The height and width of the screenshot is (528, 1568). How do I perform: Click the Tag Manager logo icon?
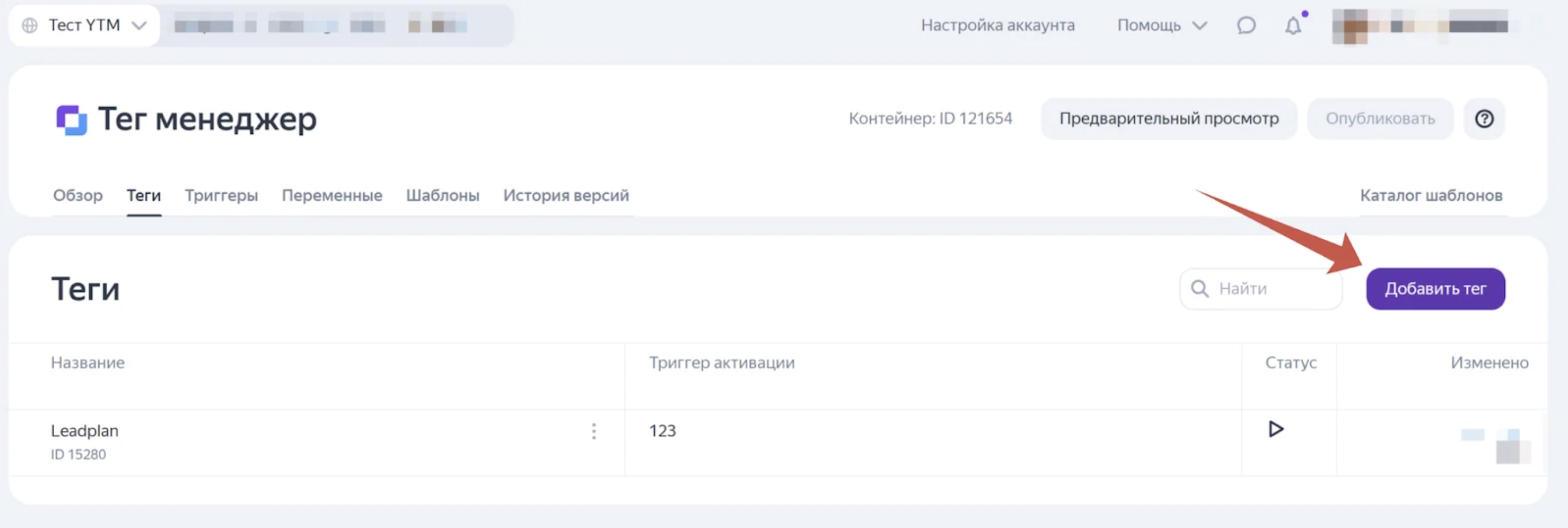[71, 119]
